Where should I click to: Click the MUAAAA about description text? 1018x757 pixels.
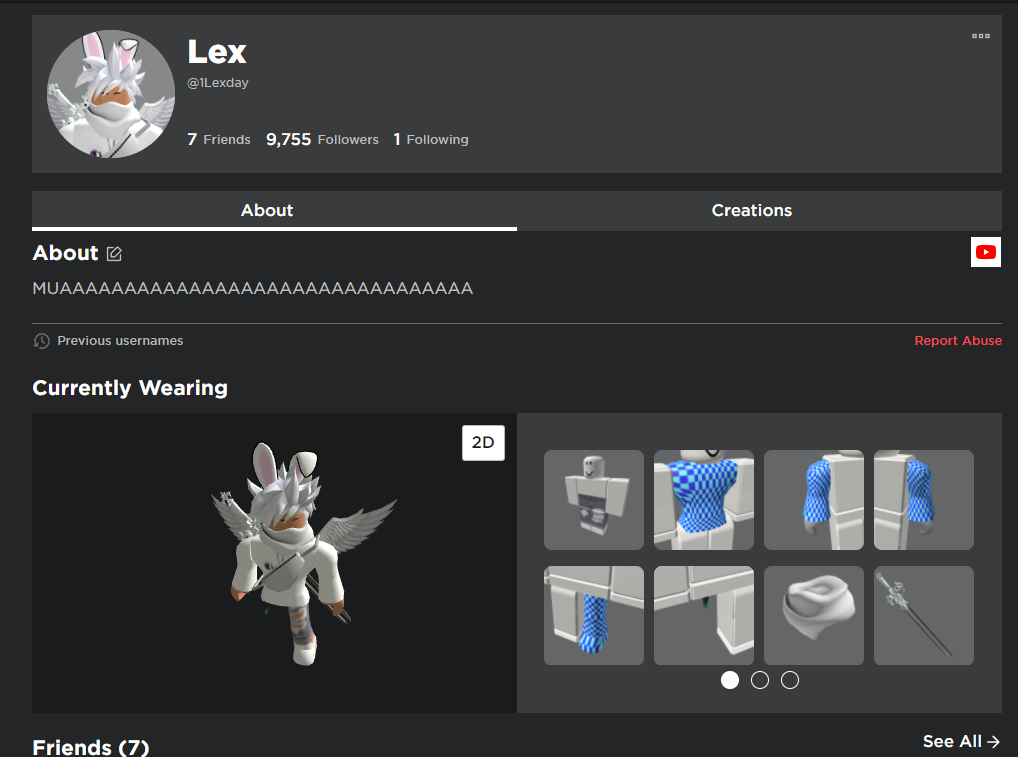(253, 288)
